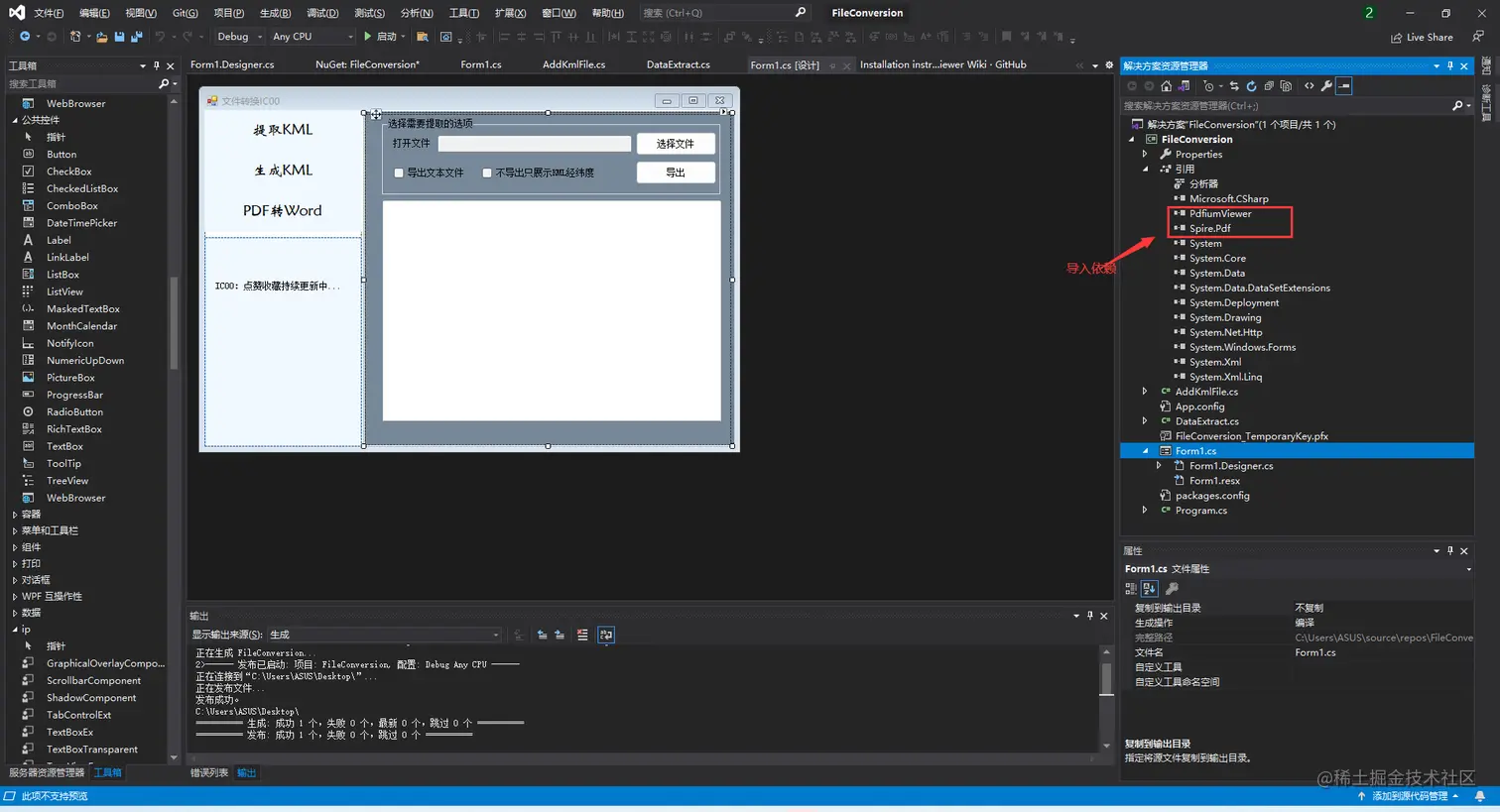Switch to the DataExtract.cs tab
Viewport: 1500px width, 812px height.
pos(678,64)
